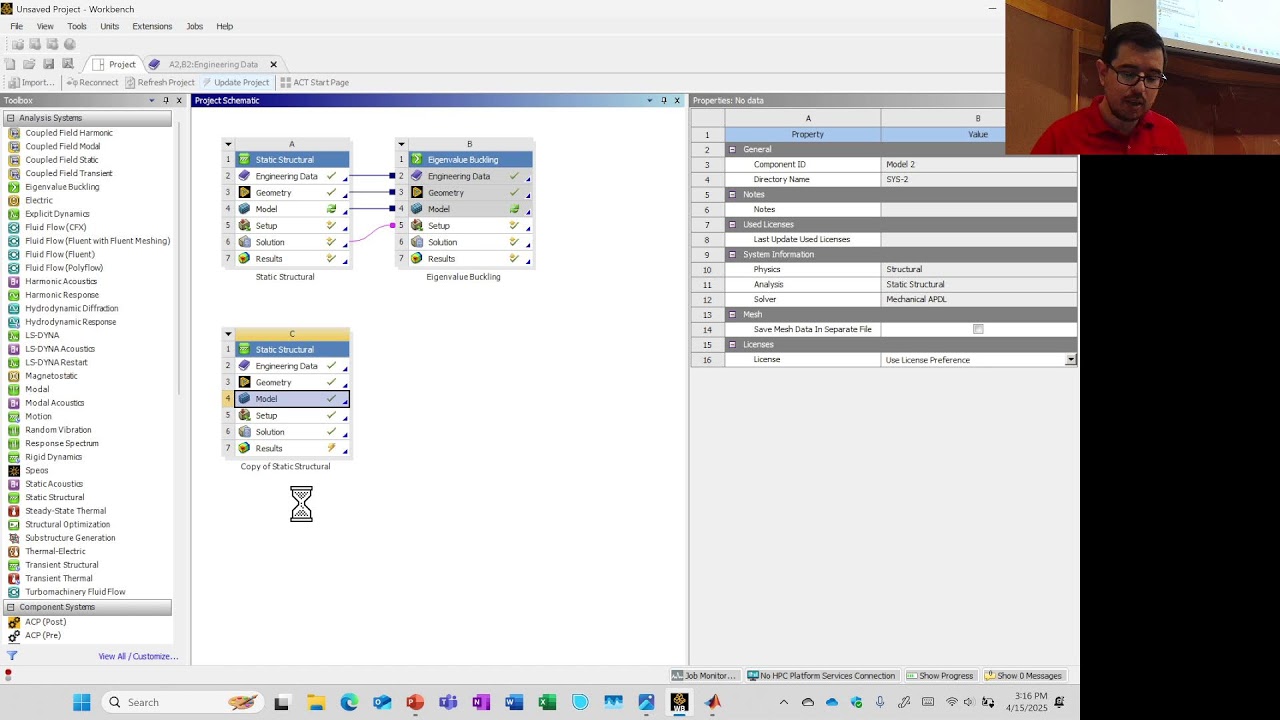The image size is (1280, 720).
Task: Click the Toolbox filter funnel icon
Action: coord(12,656)
